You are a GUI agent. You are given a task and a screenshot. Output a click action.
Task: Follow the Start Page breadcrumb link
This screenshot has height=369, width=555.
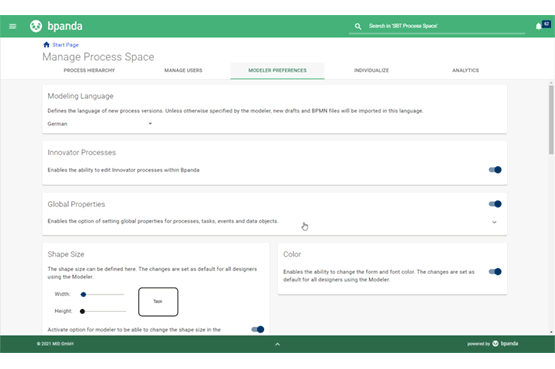65,45
